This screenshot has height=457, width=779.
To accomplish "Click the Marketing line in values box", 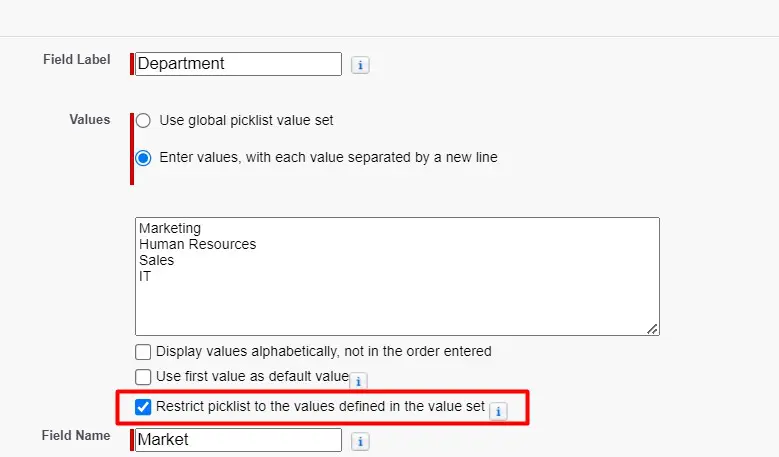I will 170,228.
